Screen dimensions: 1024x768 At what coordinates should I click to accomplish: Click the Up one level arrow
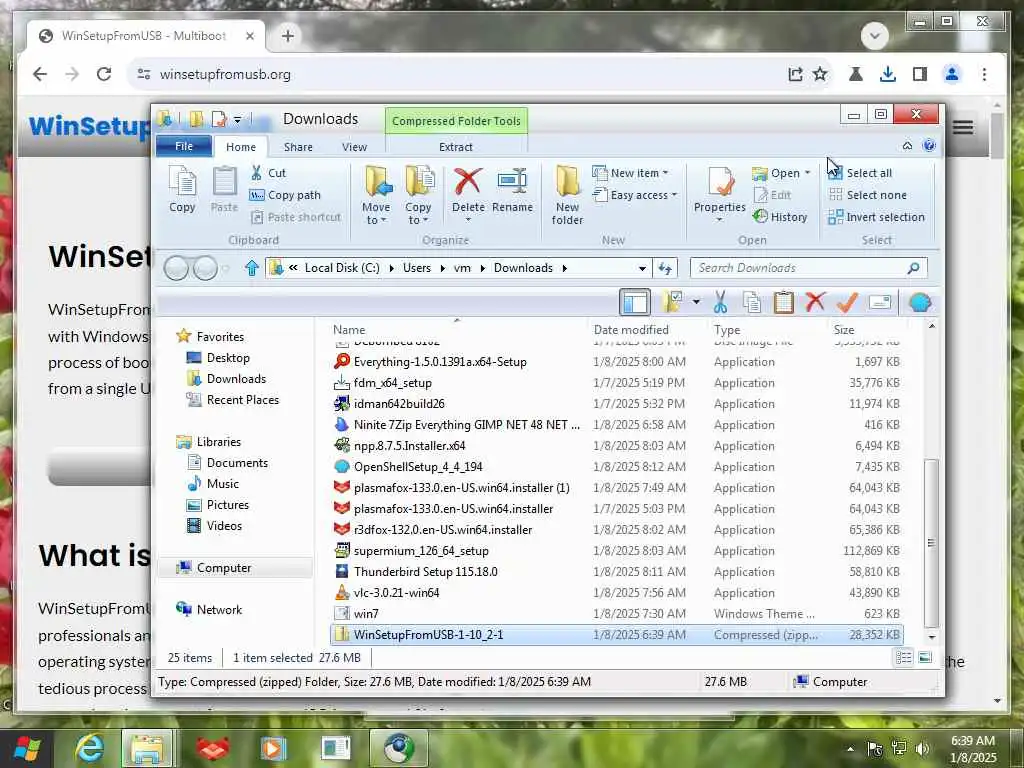[x=251, y=268]
